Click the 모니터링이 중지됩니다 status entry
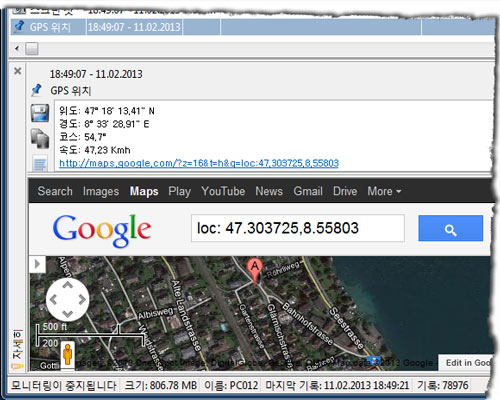 coord(64,386)
